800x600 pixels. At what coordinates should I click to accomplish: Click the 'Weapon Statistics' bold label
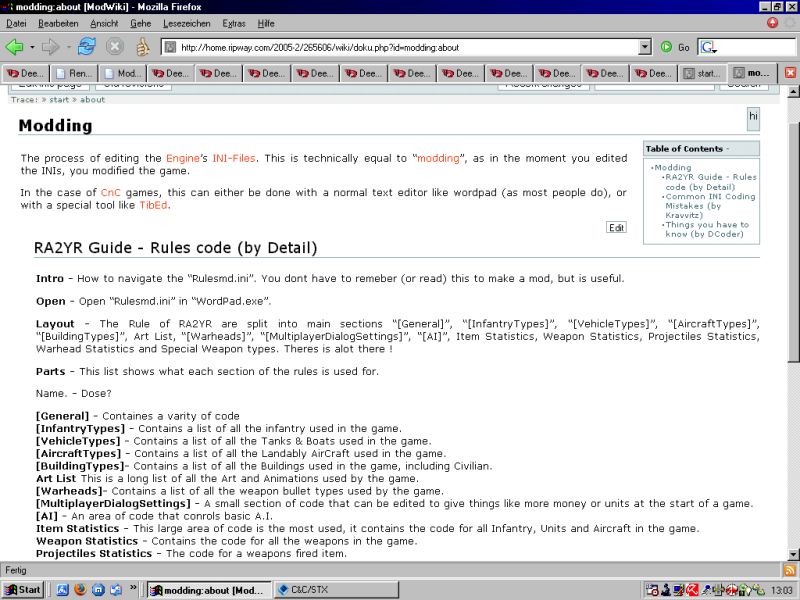(x=87, y=541)
